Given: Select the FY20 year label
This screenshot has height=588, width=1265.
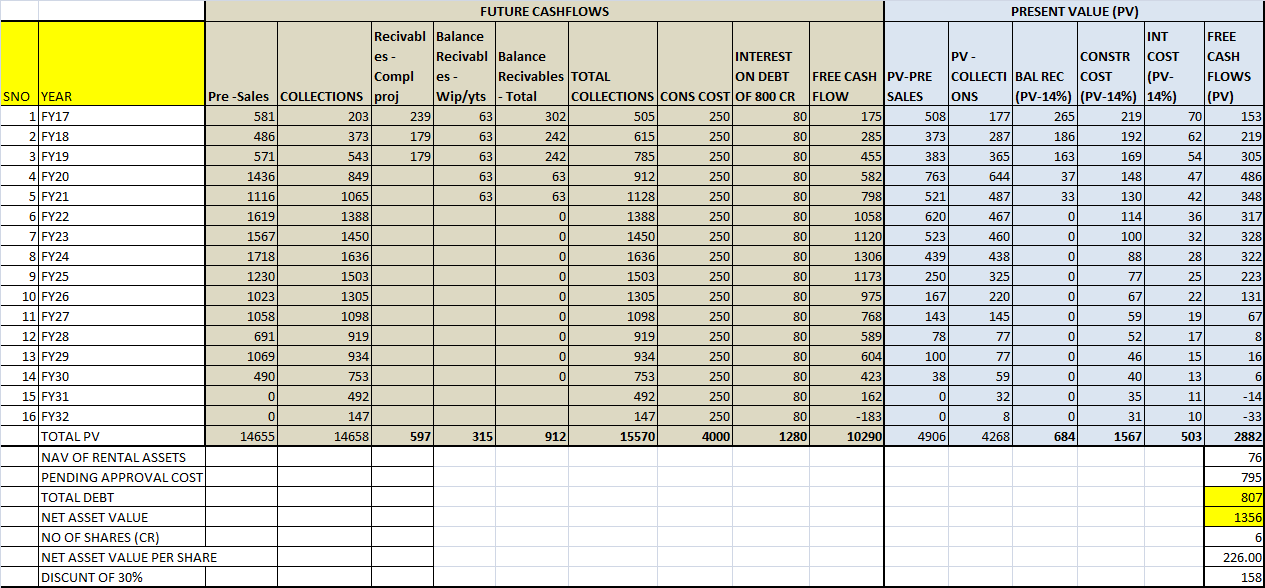Looking at the screenshot, I should point(120,176).
